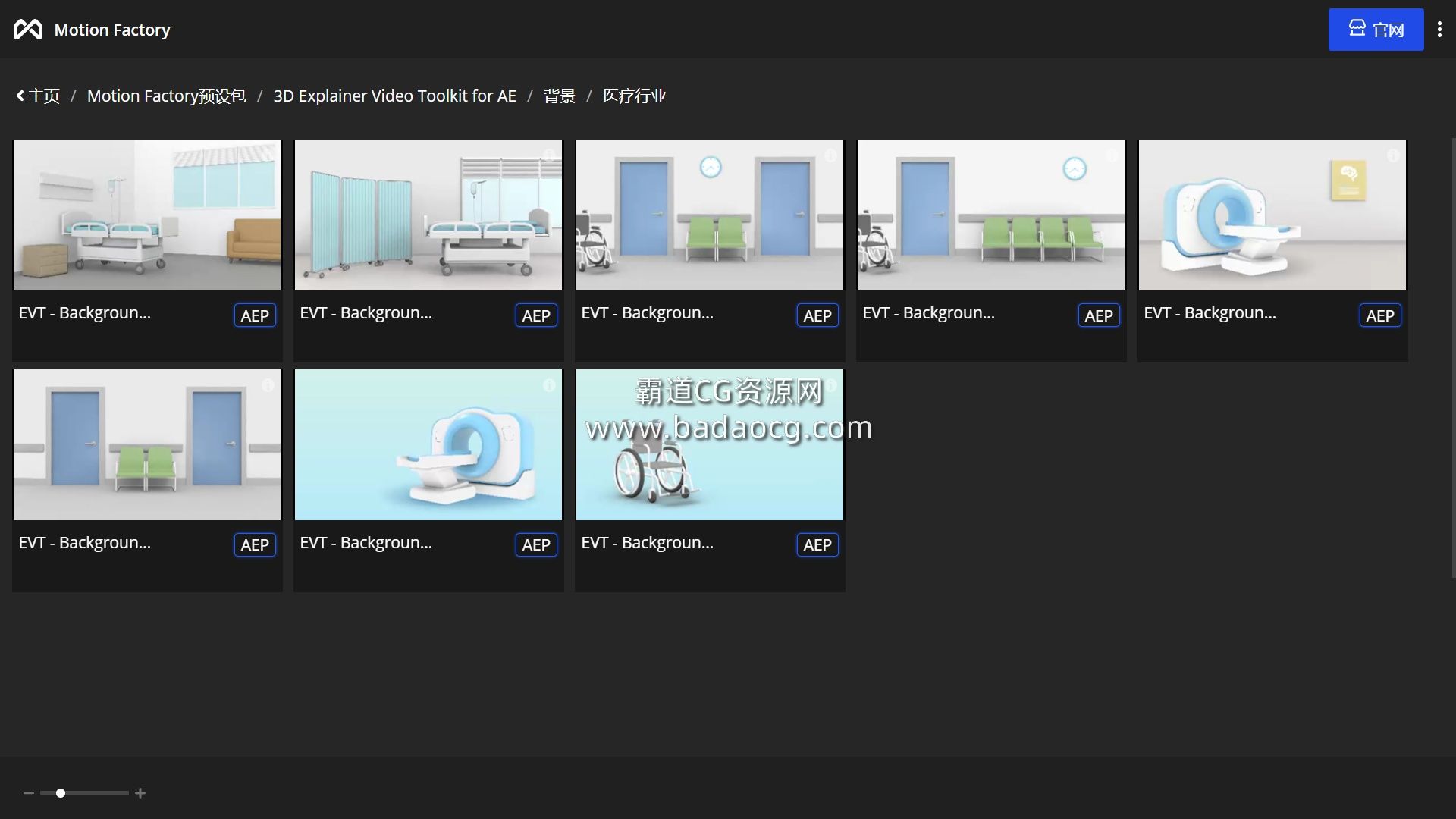Select corridor with four green chairs thumbnail
This screenshot has height=819, width=1456.
coord(991,215)
